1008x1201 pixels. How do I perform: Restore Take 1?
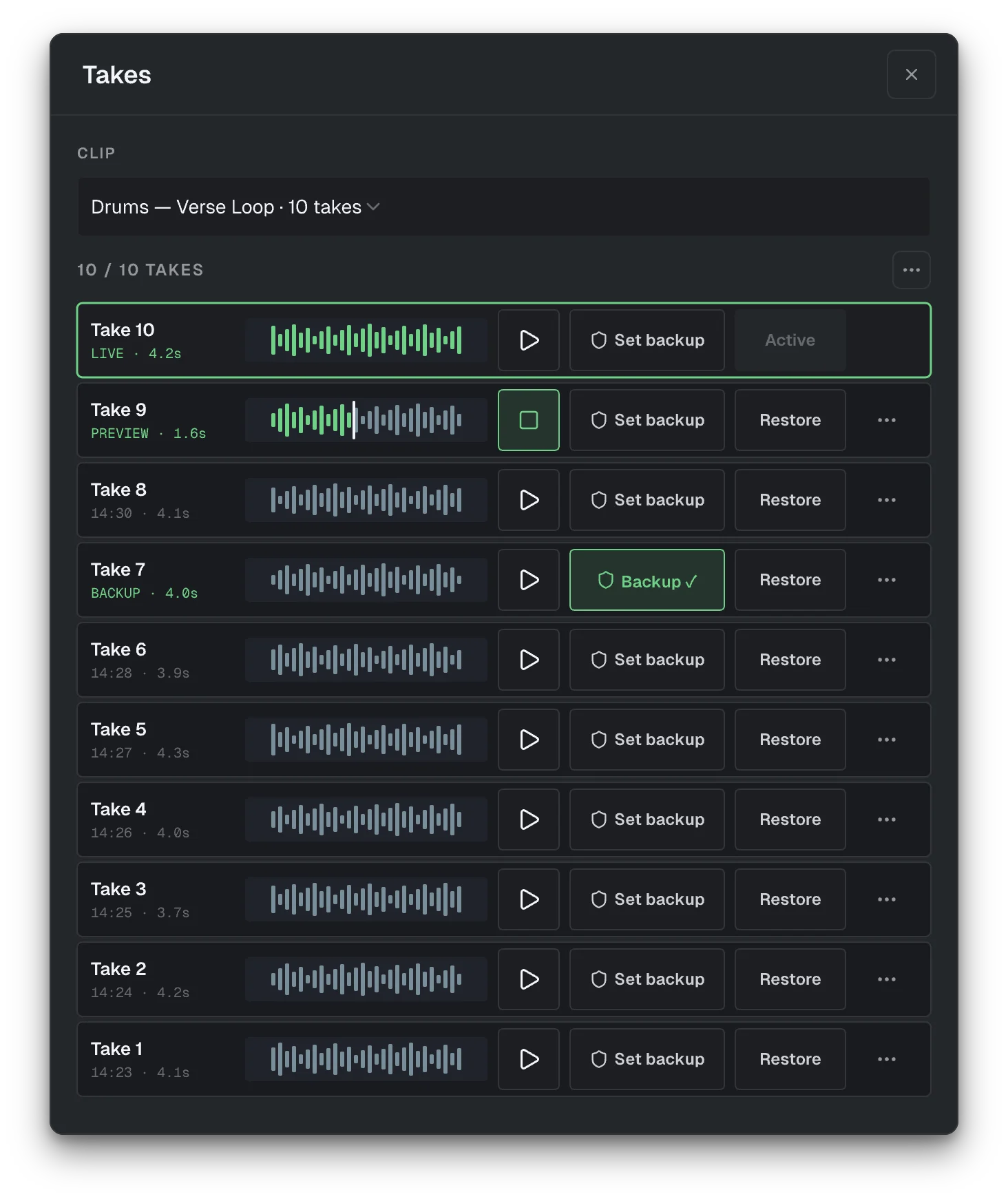point(790,1059)
